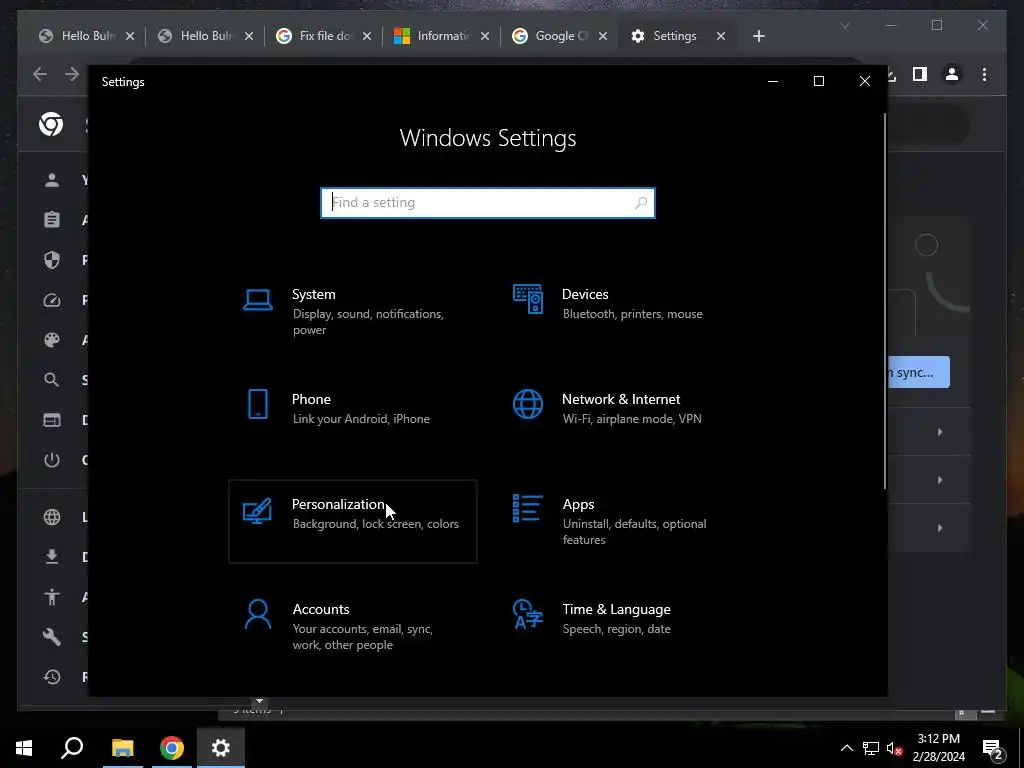1024x768 pixels.
Task: Open Chrome accessibility sidebar icon
Action: coord(52,596)
